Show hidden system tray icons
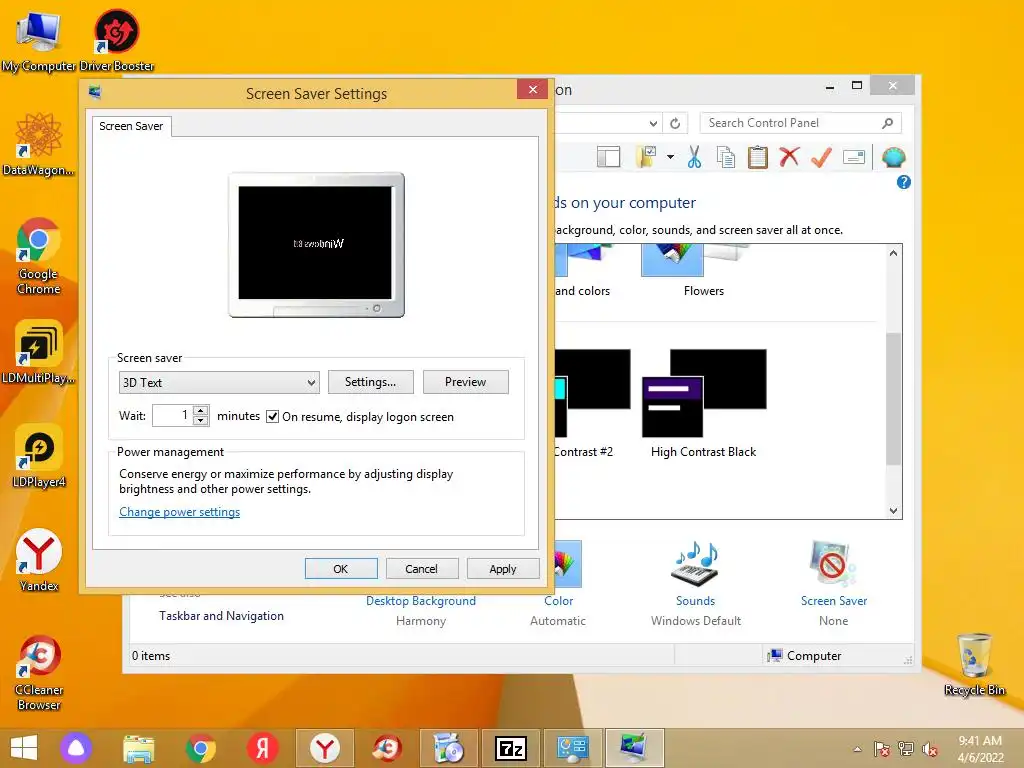 pyautogui.click(x=857, y=749)
